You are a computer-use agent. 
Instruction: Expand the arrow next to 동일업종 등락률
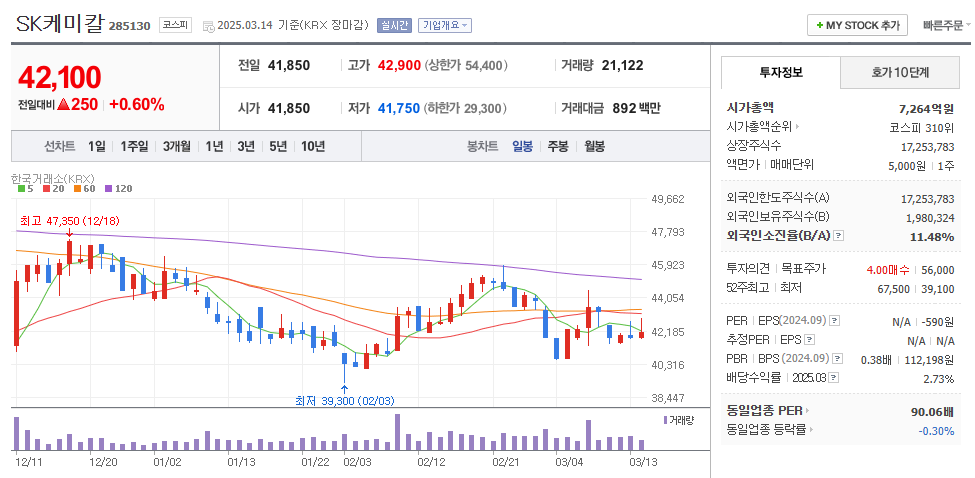click(x=811, y=430)
